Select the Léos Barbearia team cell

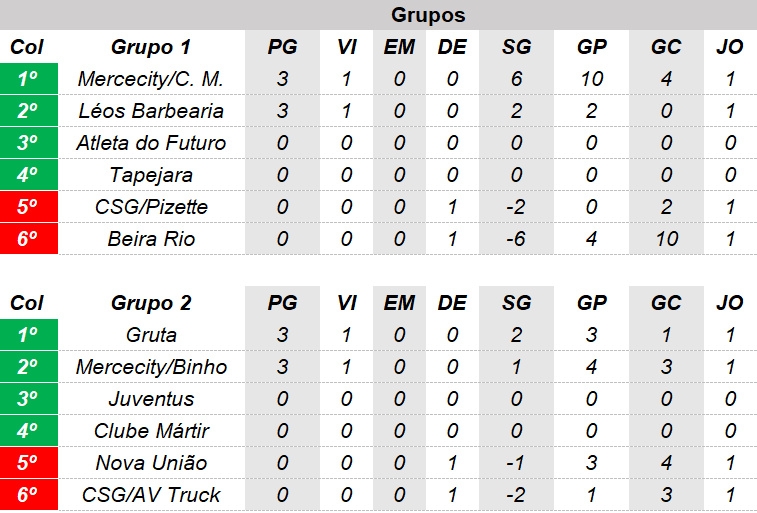point(151,111)
